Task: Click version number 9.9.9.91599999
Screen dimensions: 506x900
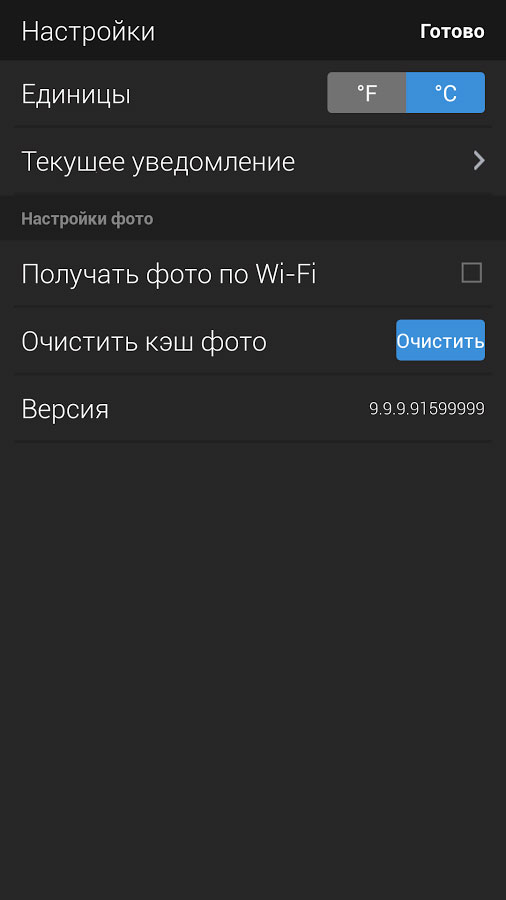Action: tap(427, 409)
